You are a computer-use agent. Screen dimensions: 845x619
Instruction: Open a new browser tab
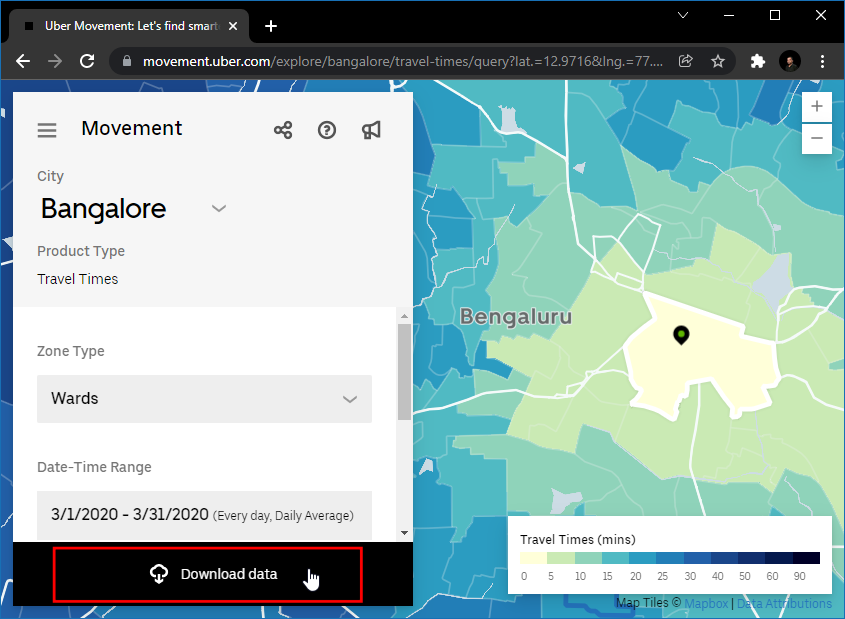tap(271, 26)
